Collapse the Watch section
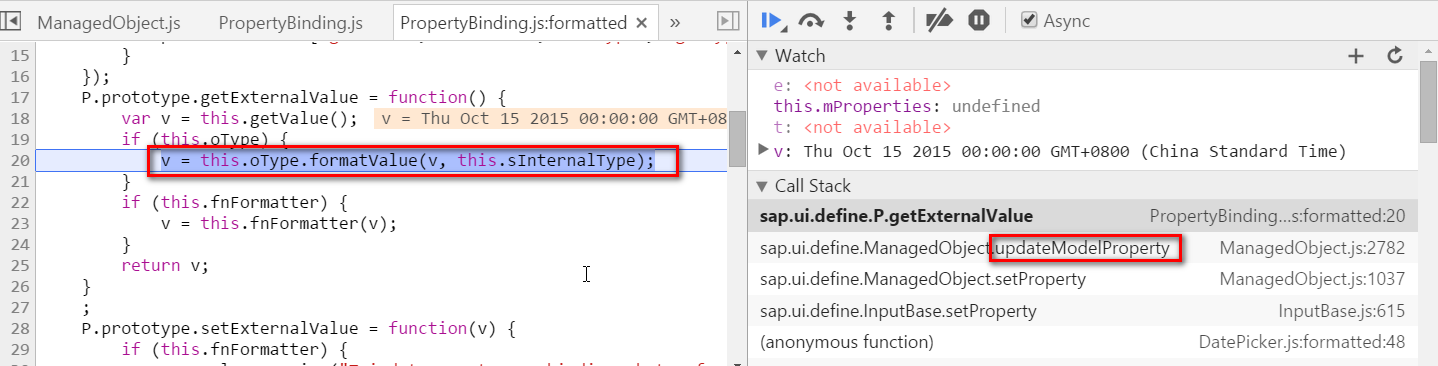 [x=761, y=56]
